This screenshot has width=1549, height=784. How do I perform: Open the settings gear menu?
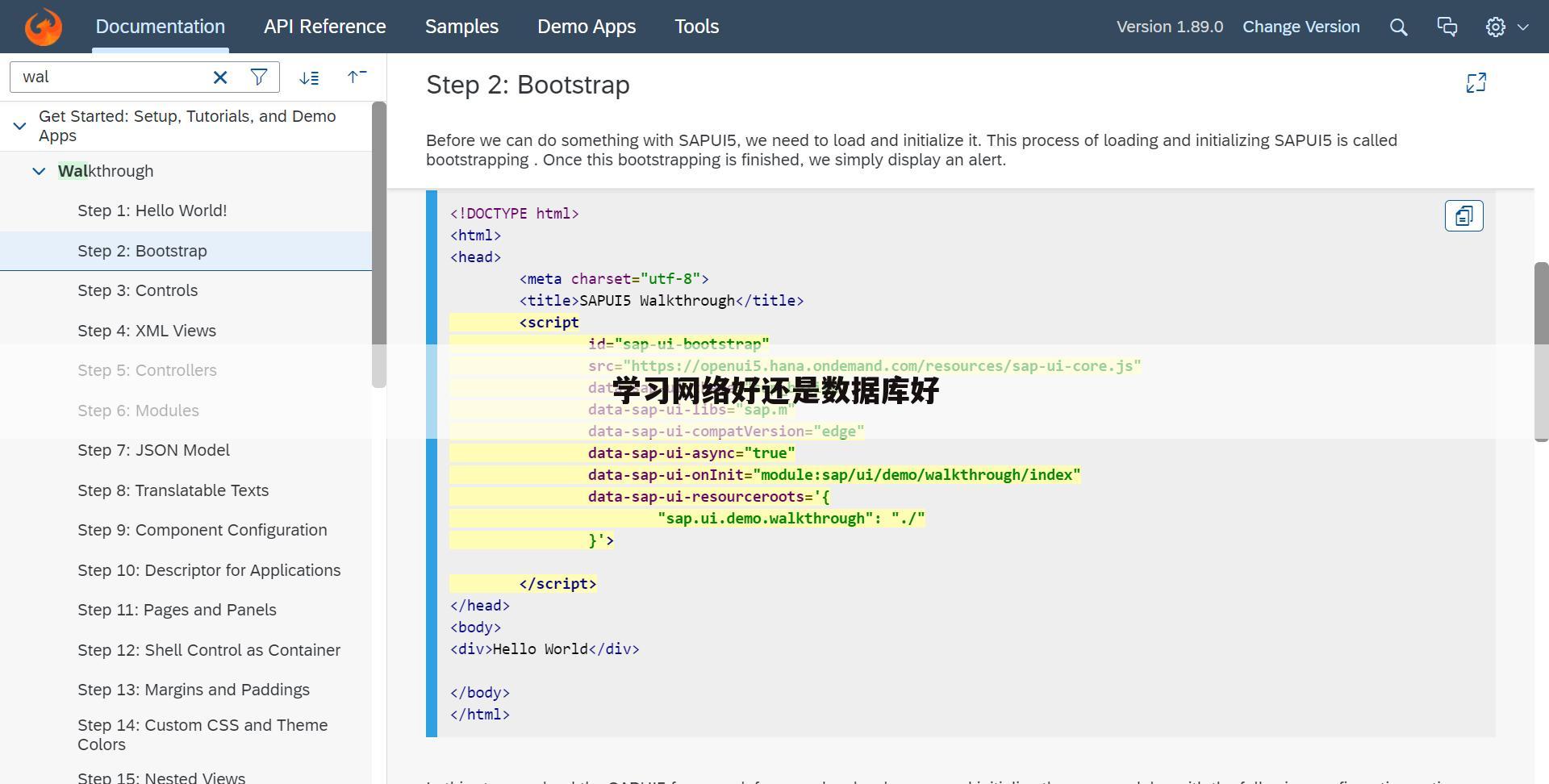click(x=1495, y=27)
